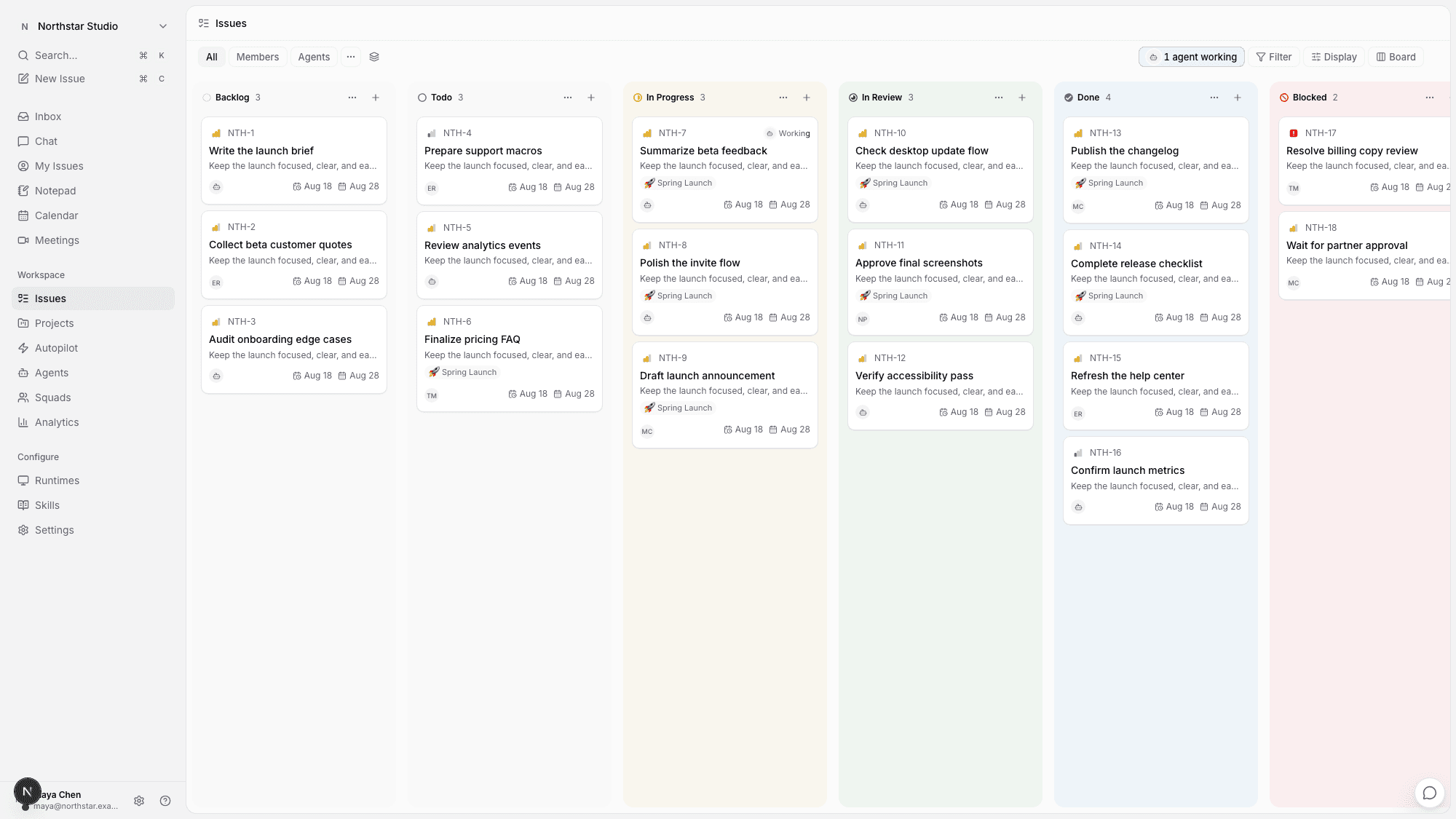
Task: Select the Agents filter tab
Action: click(314, 57)
